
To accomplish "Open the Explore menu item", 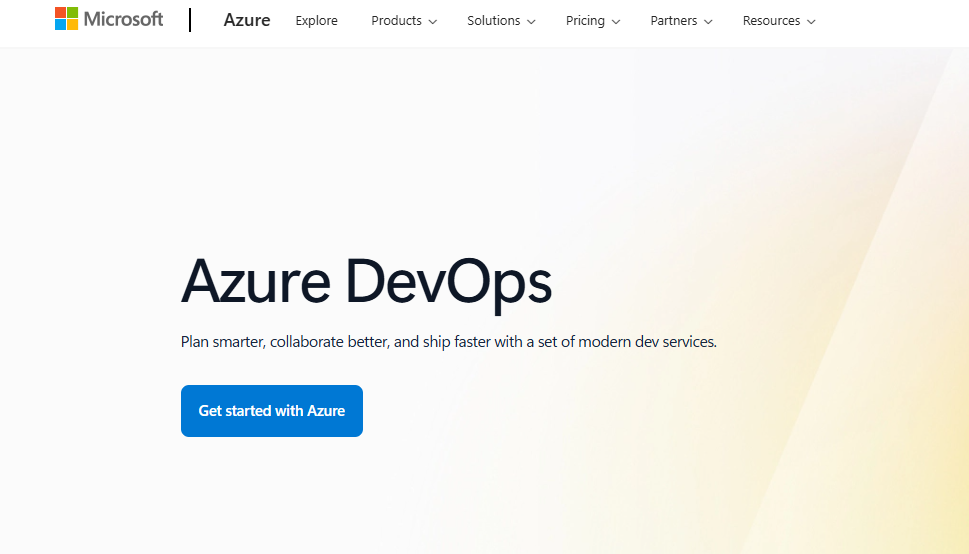I will [x=316, y=20].
